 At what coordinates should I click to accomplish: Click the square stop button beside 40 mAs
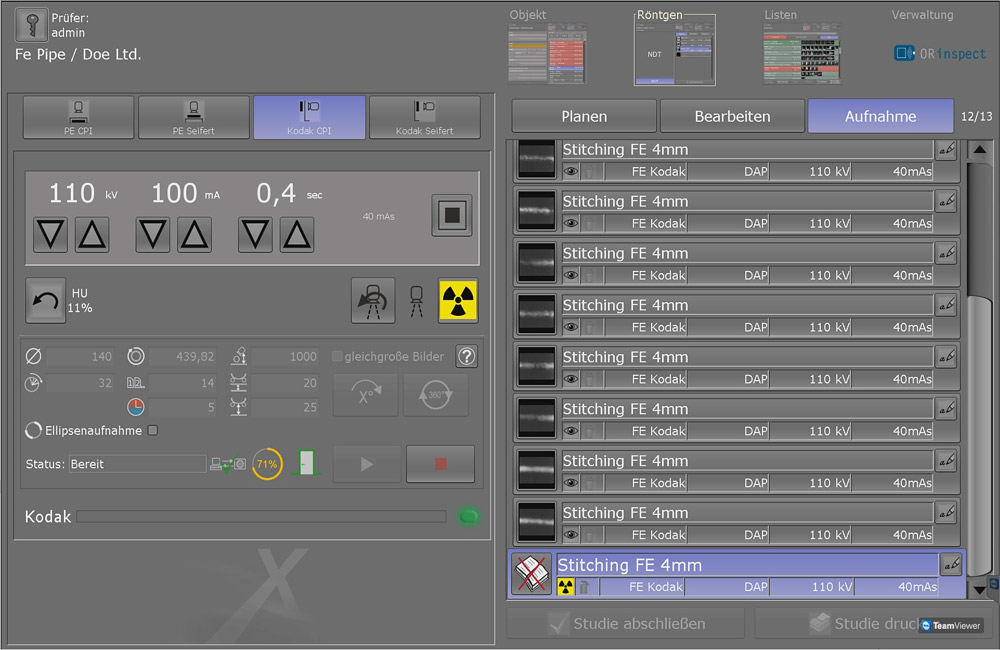pos(452,215)
